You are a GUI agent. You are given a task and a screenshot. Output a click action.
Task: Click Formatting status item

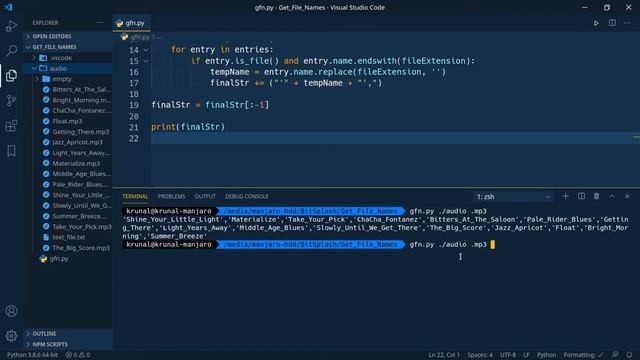(583, 355)
